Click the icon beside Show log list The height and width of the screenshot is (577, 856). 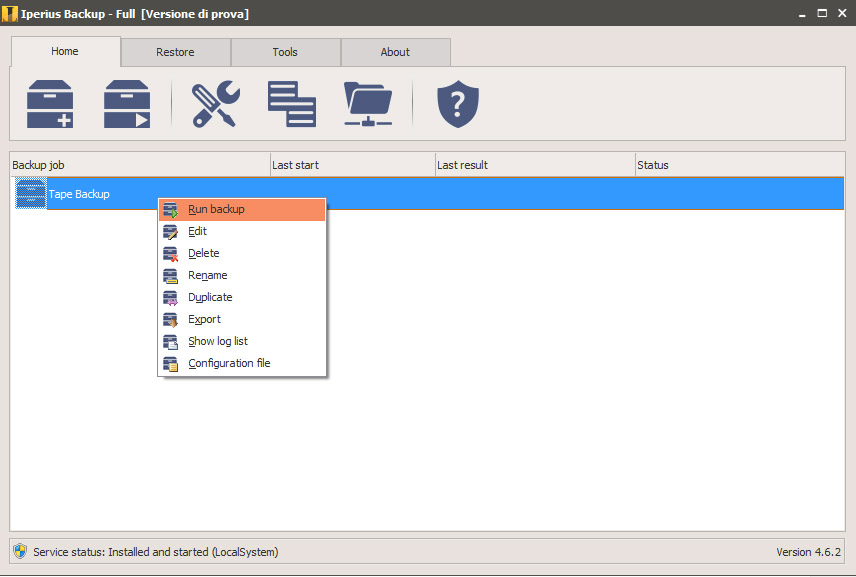click(170, 341)
